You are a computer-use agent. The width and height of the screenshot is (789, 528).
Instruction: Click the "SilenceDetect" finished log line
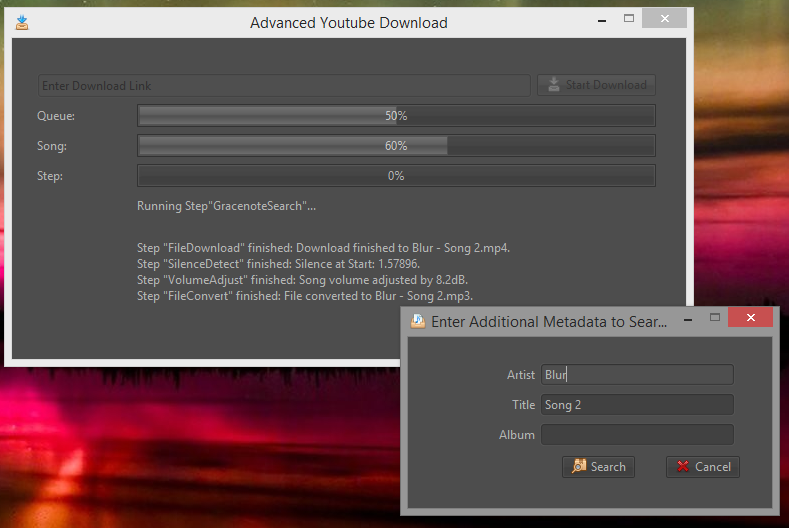click(278, 264)
